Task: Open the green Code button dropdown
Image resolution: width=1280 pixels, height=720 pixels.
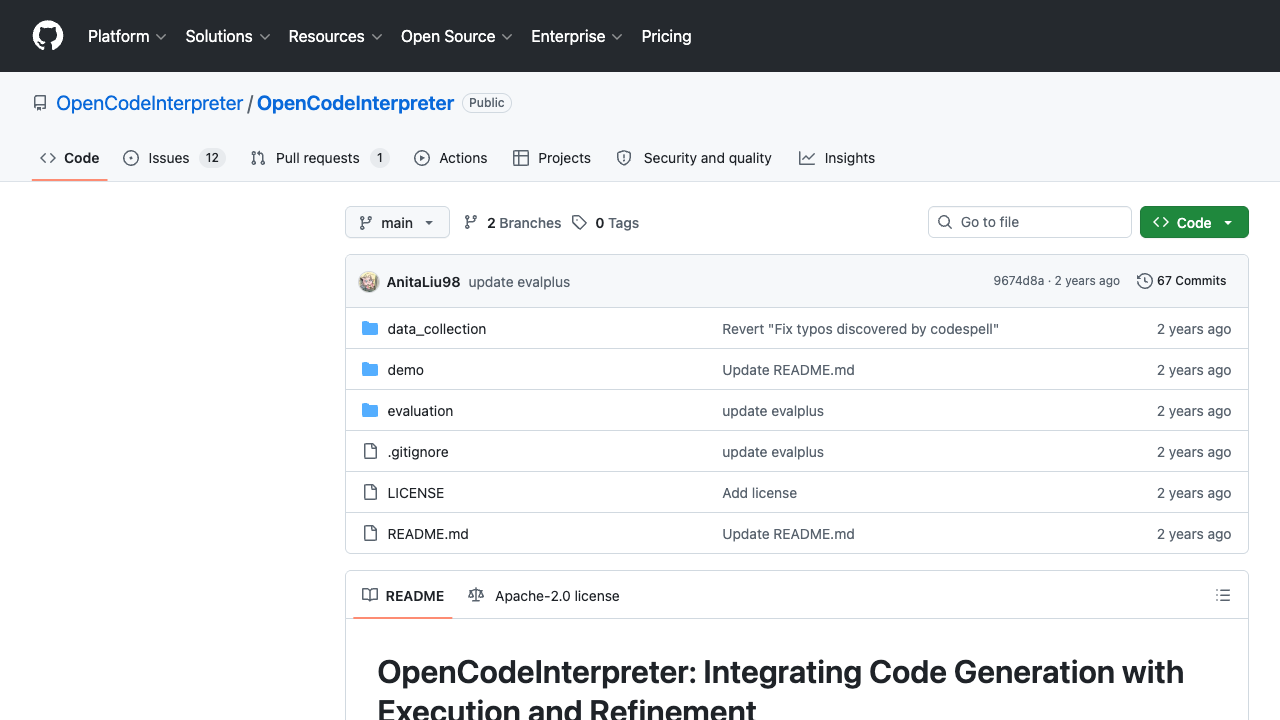Action: [x=1194, y=222]
